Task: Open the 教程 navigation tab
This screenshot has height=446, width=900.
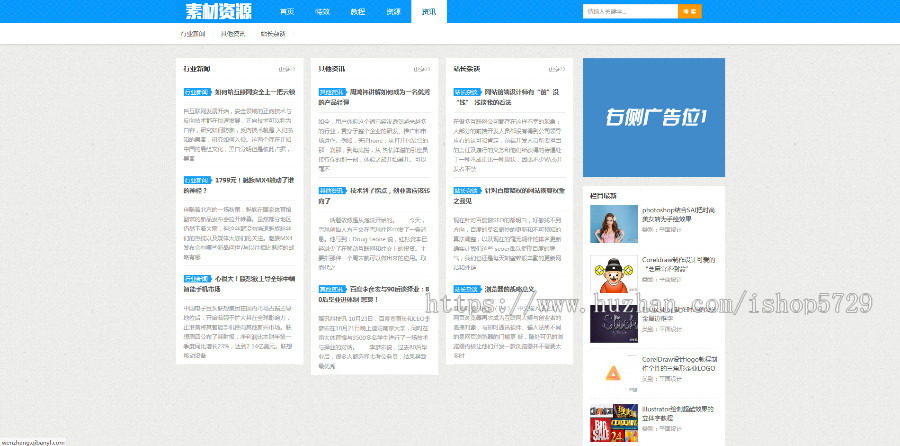Action: pos(358,12)
